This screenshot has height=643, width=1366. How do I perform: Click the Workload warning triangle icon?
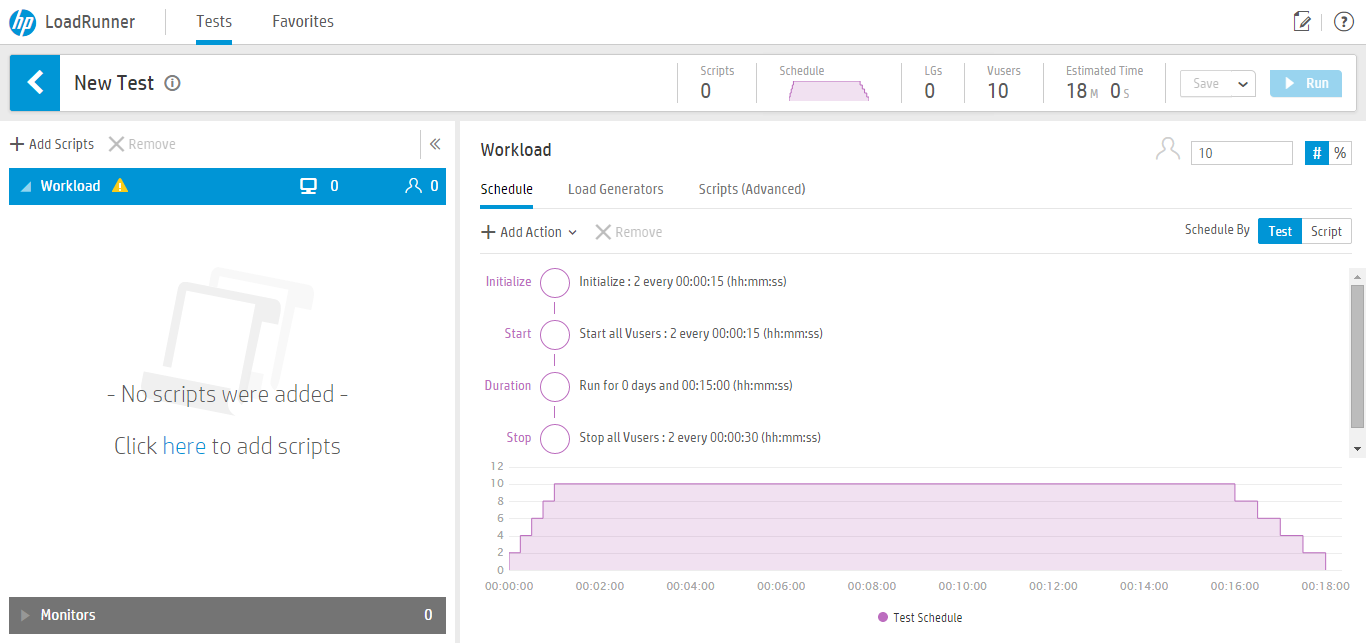click(120, 185)
